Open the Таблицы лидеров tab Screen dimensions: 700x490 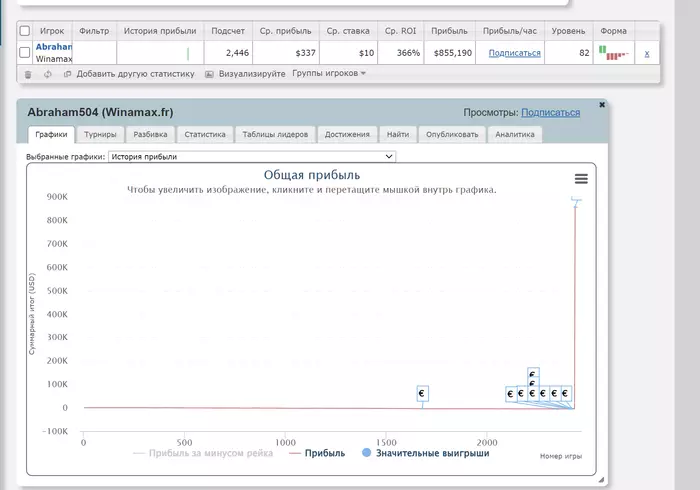point(275,134)
